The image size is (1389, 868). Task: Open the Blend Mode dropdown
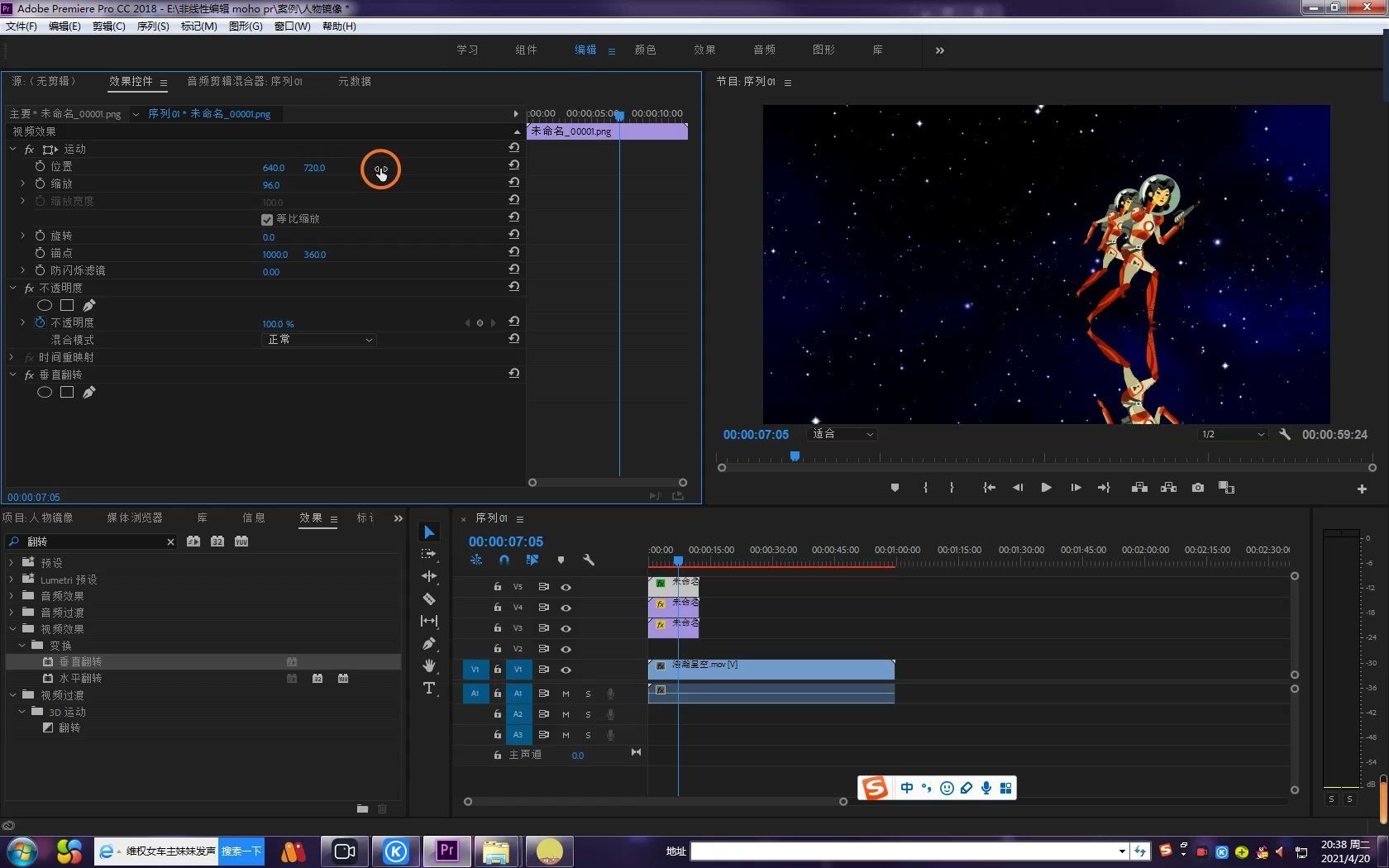319,340
